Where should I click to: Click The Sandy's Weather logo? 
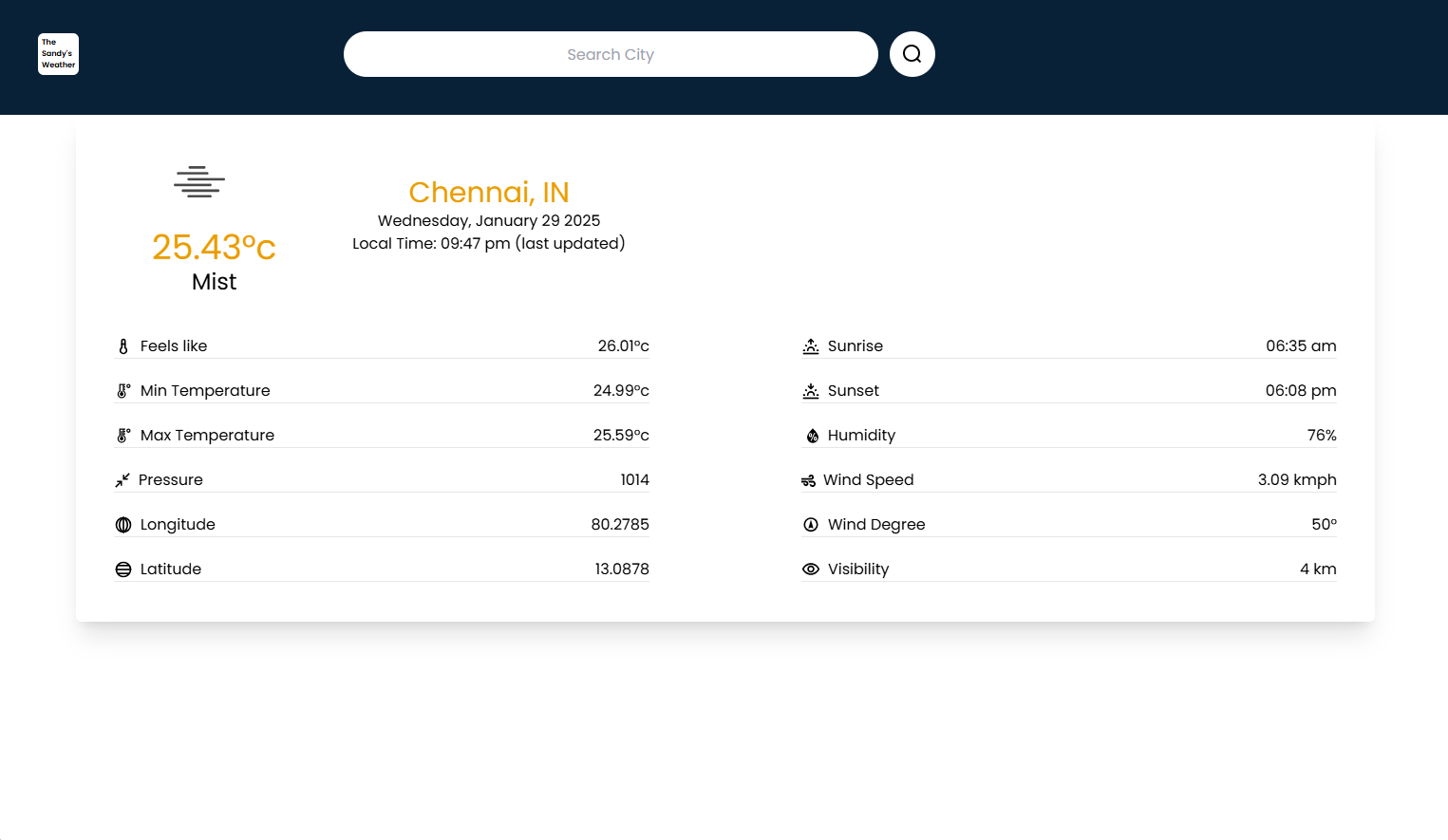pyautogui.click(x=58, y=54)
